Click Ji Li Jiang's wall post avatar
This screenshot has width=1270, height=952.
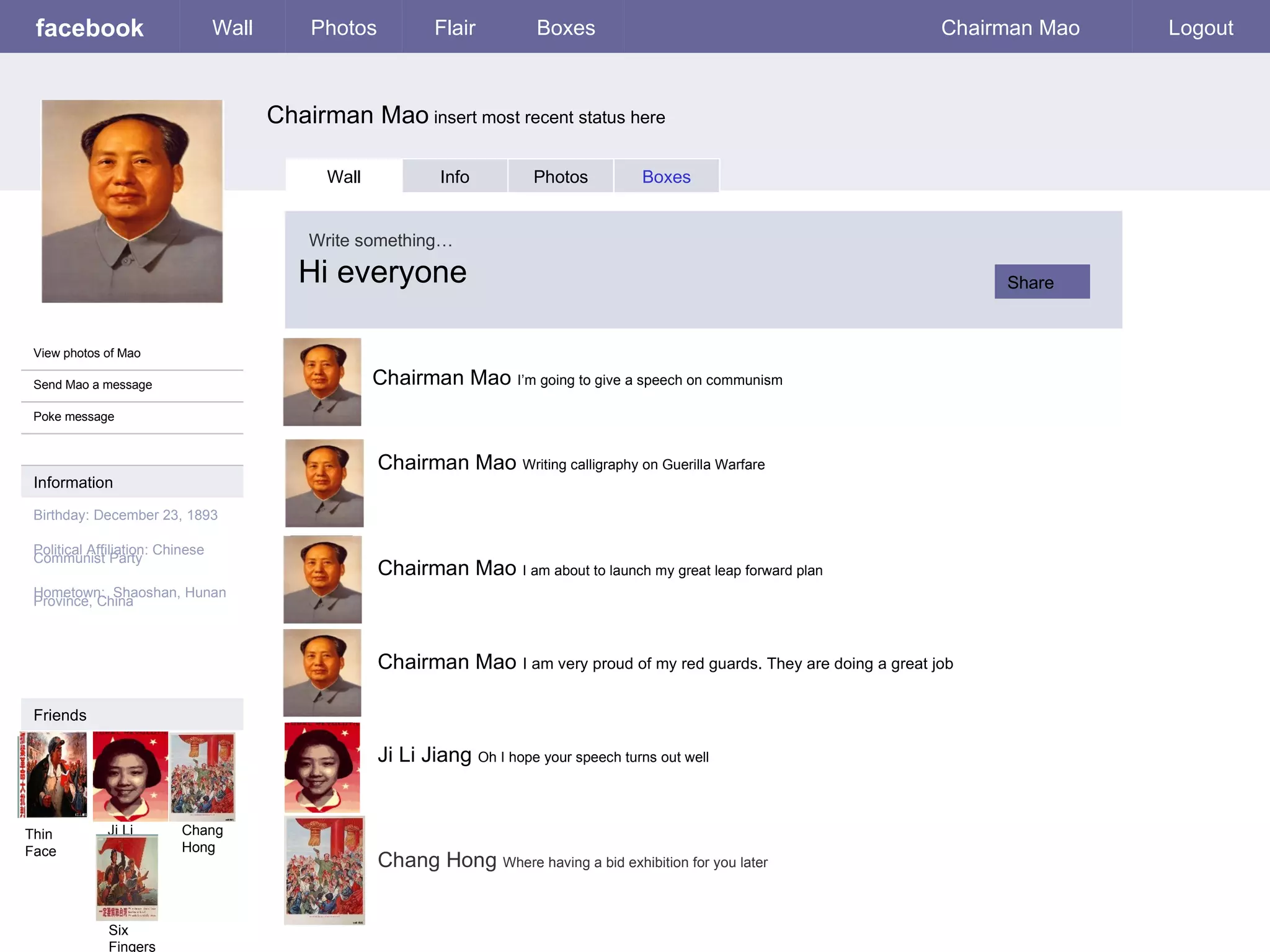pyautogui.click(x=322, y=767)
